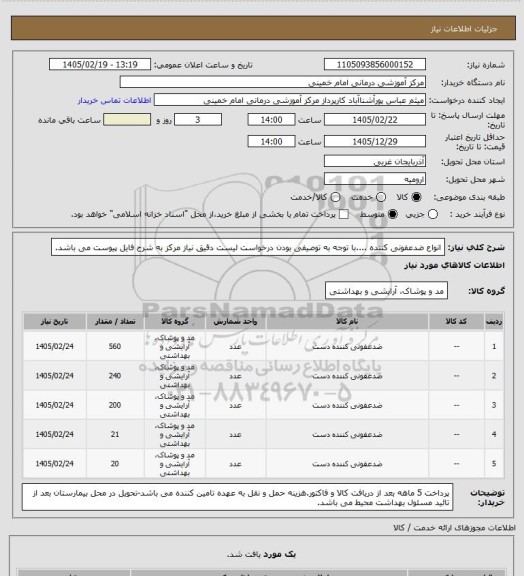The image size is (524, 576).
Task: Click quantity 21 in row 4
Action: coord(115,434)
